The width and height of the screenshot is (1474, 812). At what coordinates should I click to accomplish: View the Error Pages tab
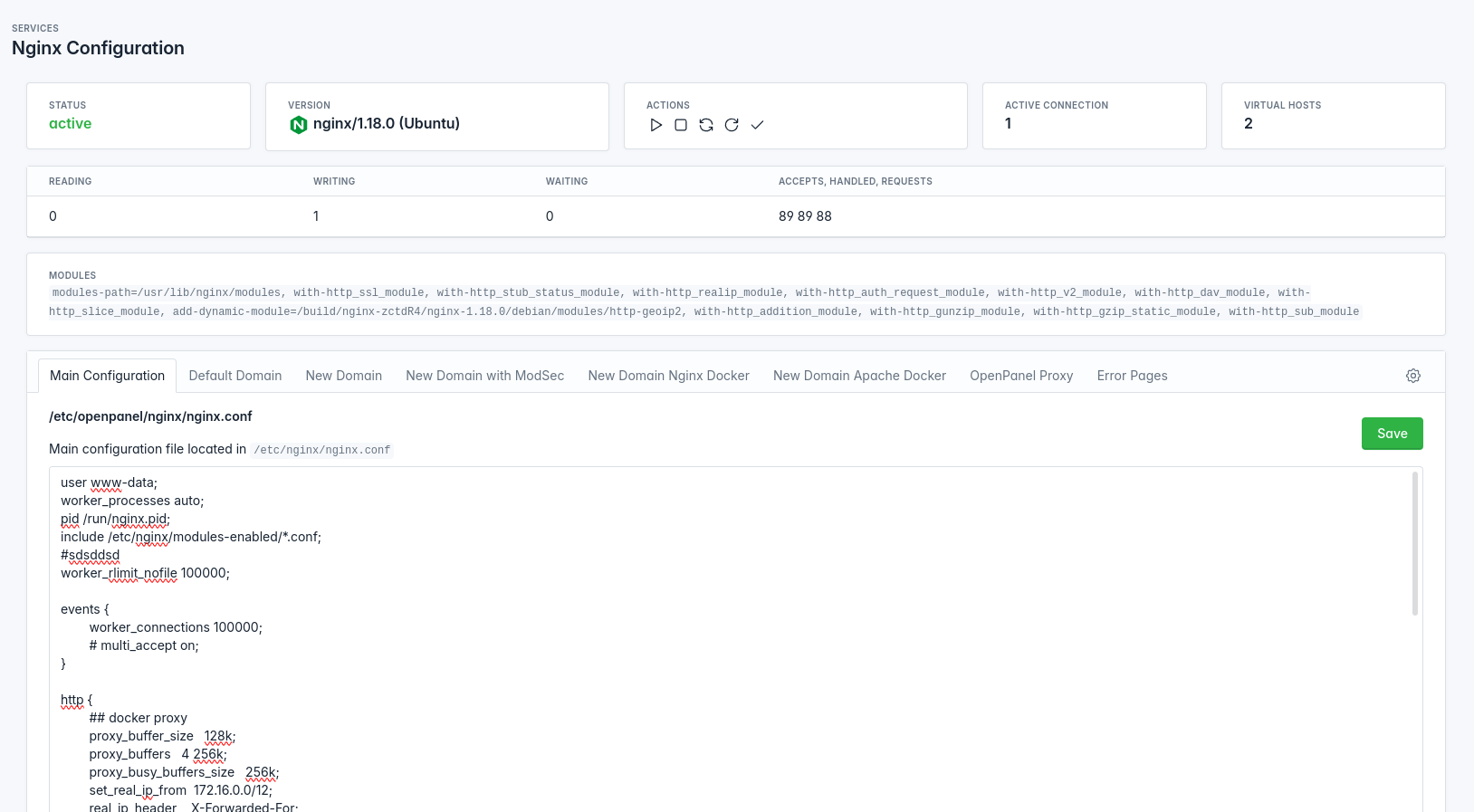[1132, 376]
